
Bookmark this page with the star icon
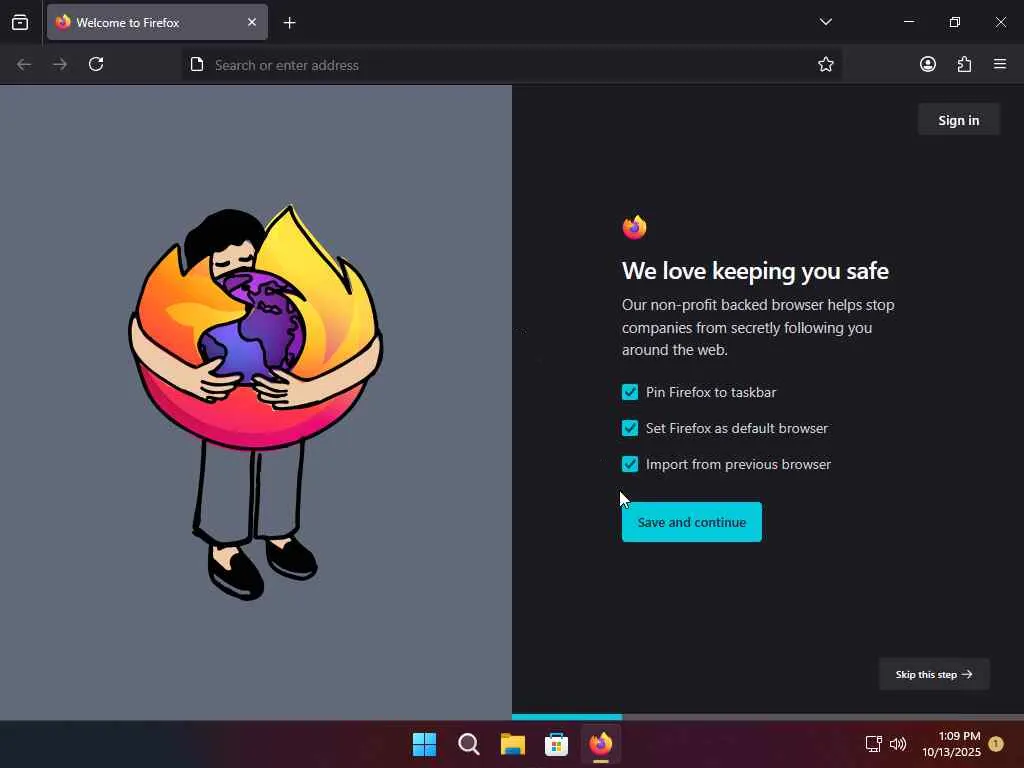pyautogui.click(x=825, y=64)
